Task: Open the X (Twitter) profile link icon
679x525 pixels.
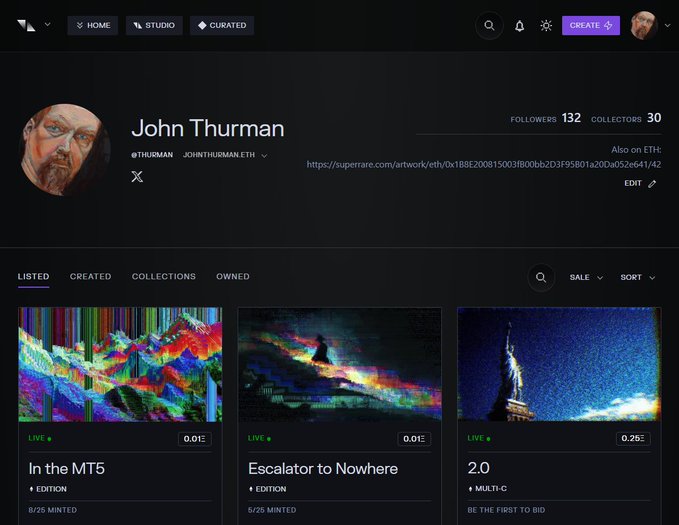Action: tap(137, 176)
